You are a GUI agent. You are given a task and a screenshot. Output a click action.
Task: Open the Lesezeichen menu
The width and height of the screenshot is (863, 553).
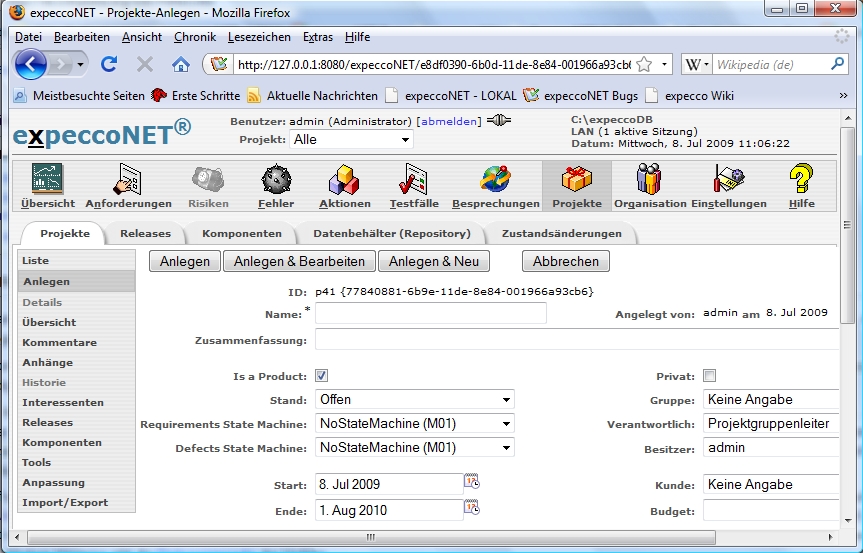pyautogui.click(x=259, y=37)
